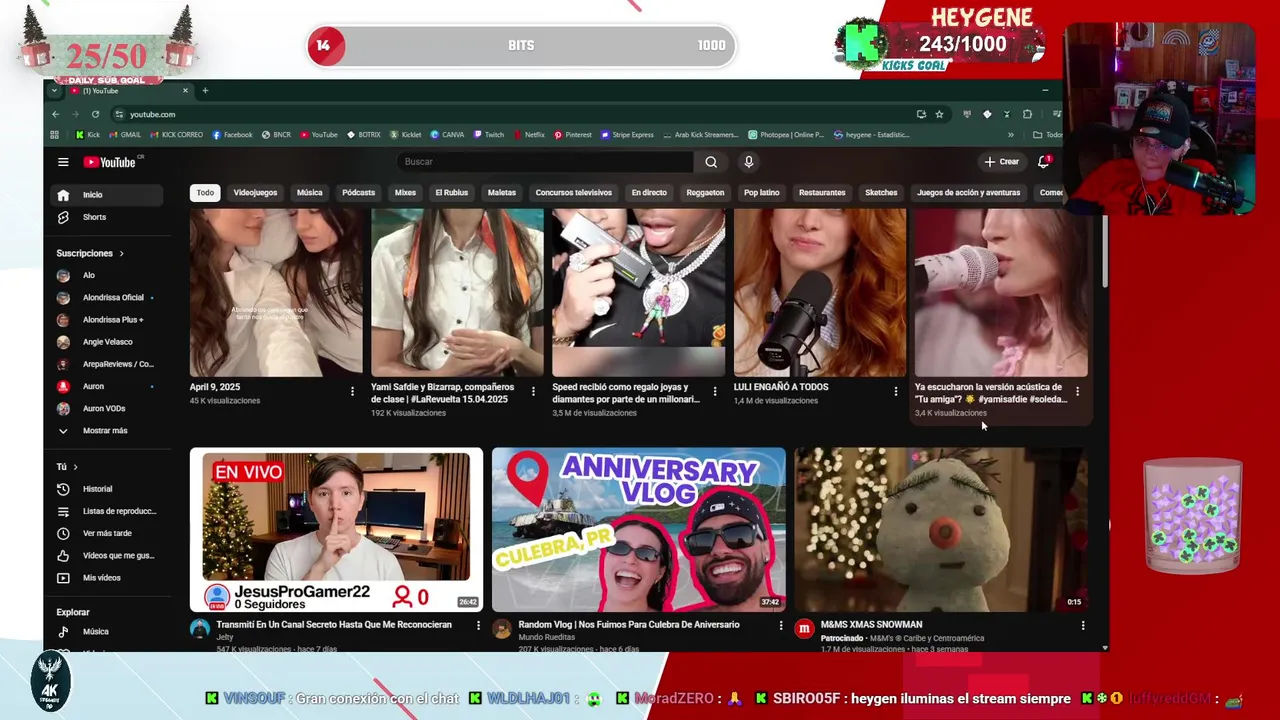The image size is (1280, 720).
Task: Select the El Rubius filter chip
Action: (x=451, y=193)
